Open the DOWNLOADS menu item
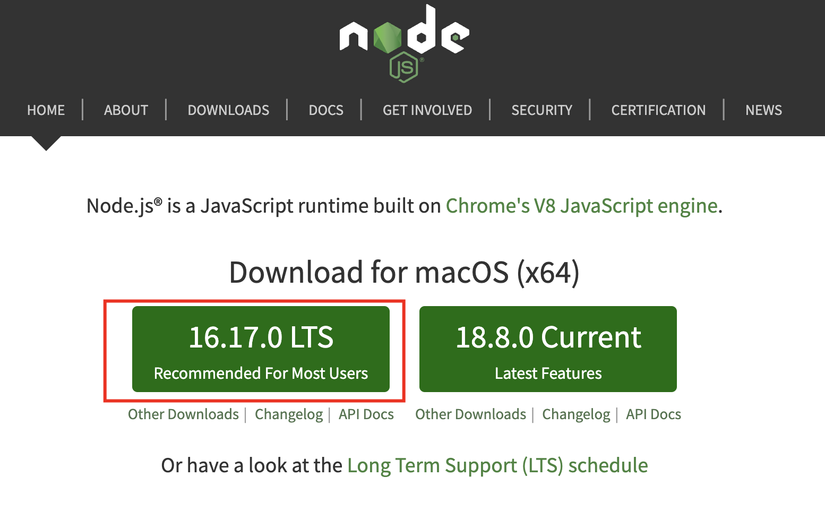The height and width of the screenshot is (506, 825). (228, 110)
